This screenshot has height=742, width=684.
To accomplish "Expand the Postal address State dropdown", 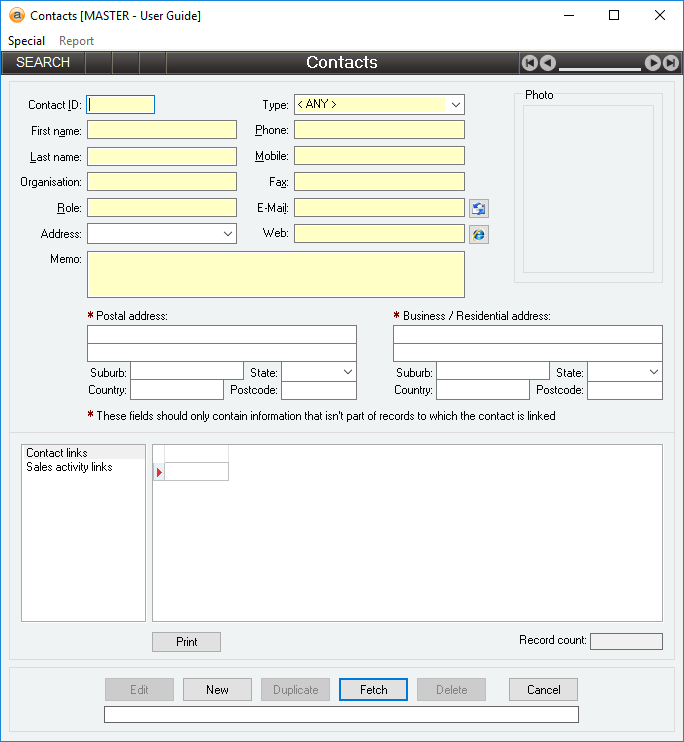I will [x=347, y=372].
